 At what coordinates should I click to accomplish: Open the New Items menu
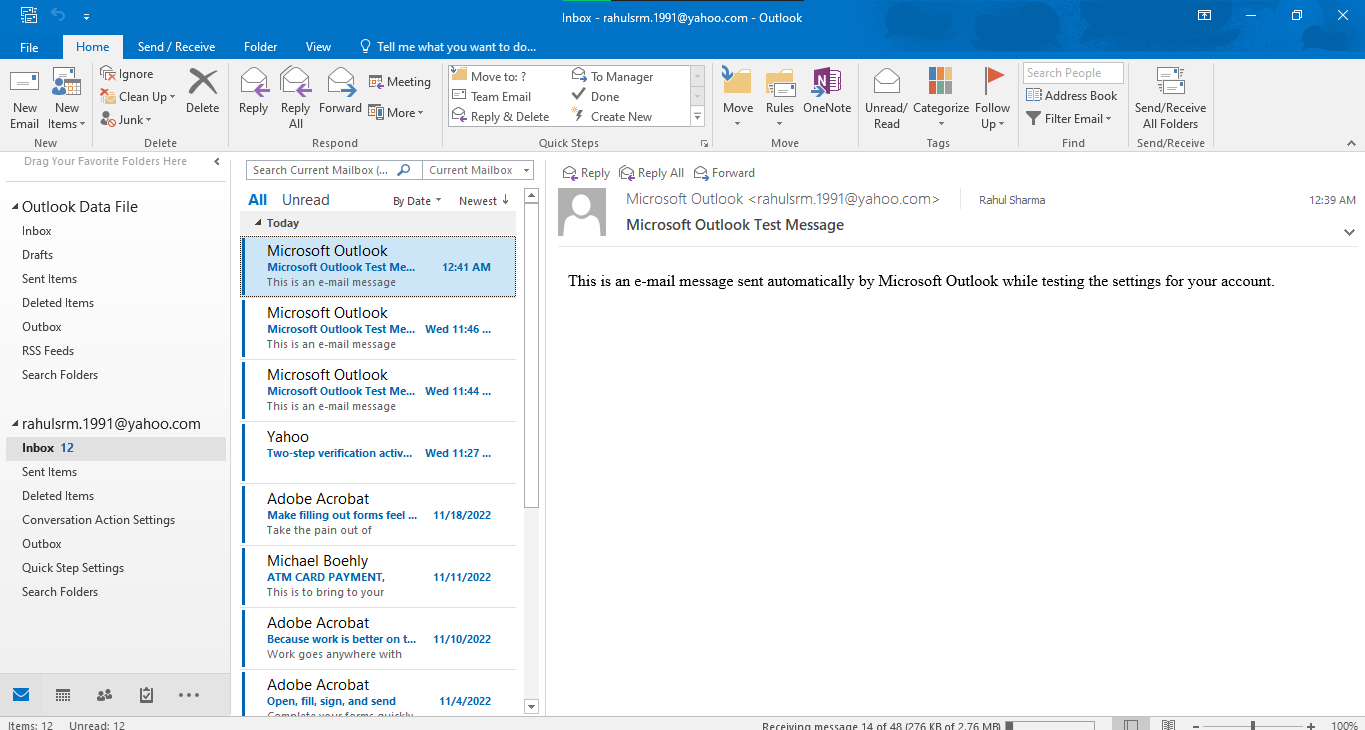pos(67,100)
